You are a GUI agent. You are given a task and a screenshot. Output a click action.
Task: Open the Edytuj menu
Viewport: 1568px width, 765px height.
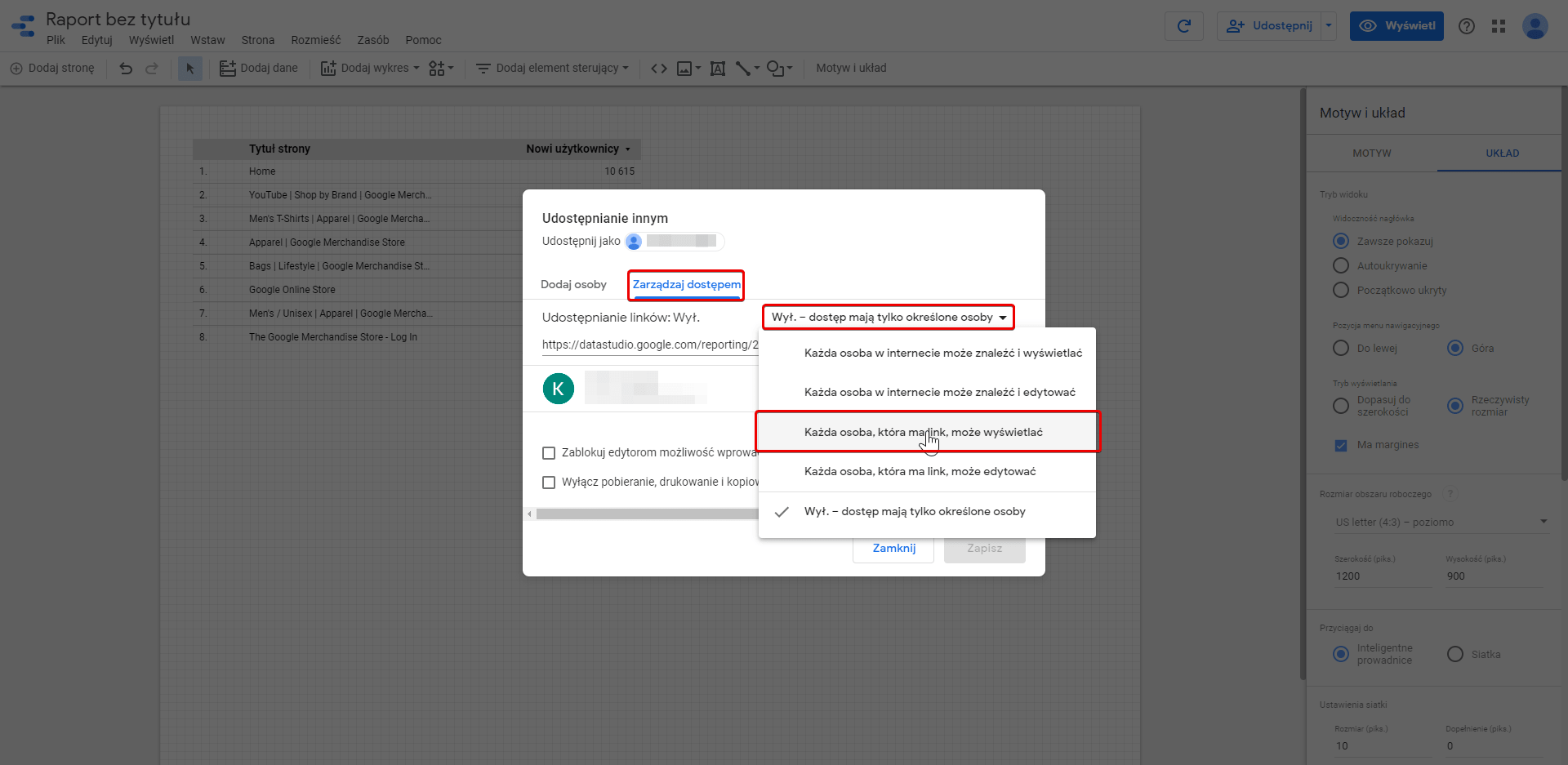point(97,40)
